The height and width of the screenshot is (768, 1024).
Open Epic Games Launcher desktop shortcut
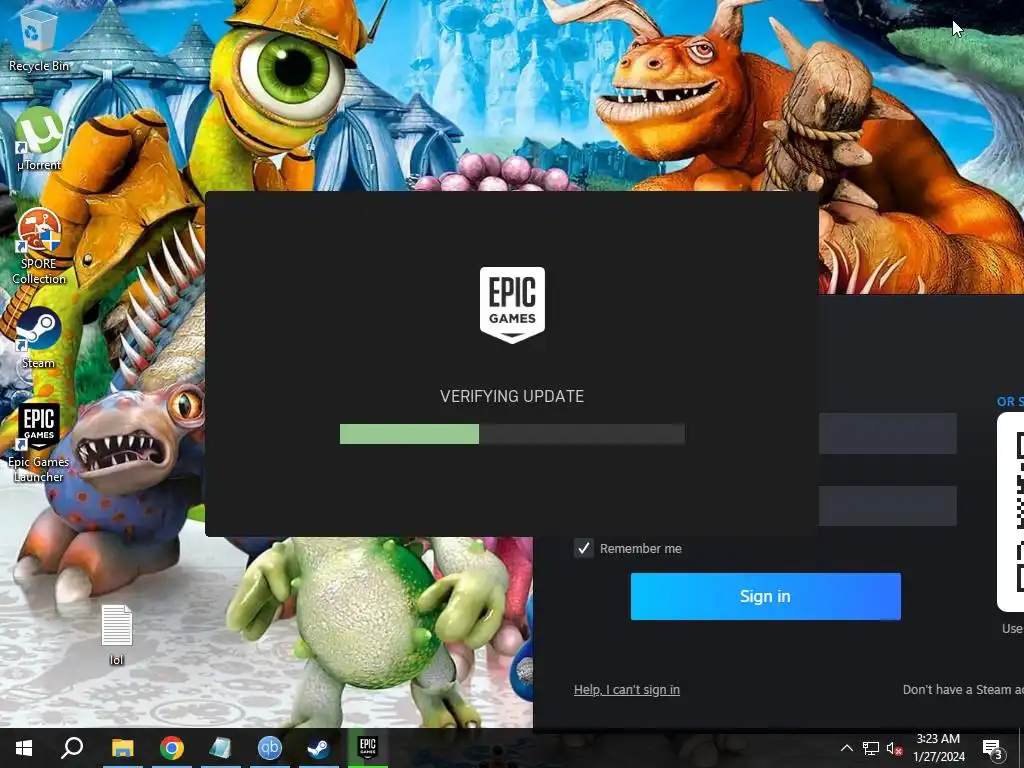point(39,443)
